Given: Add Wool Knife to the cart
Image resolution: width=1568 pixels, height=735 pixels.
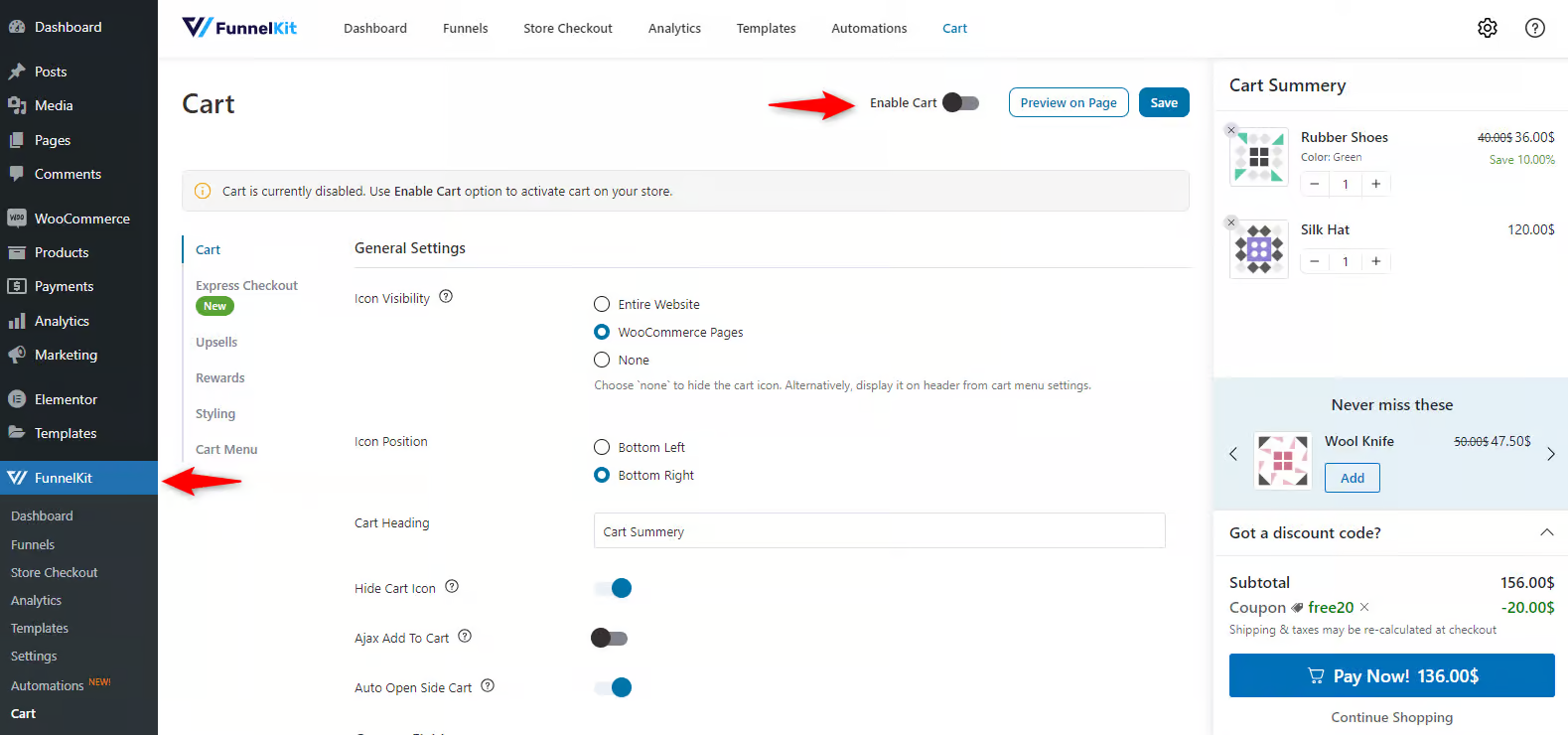Looking at the screenshot, I should point(1353,478).
